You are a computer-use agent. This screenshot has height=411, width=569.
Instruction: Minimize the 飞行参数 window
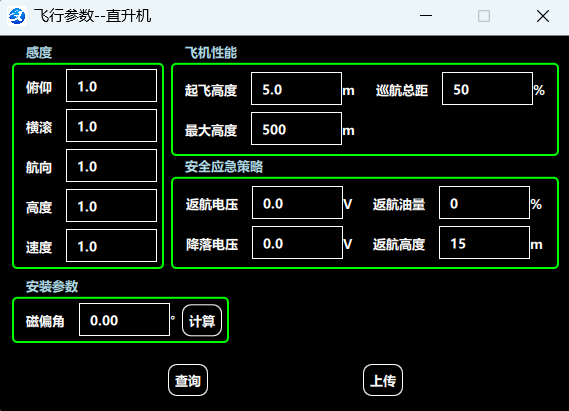(x=426, y=16)
